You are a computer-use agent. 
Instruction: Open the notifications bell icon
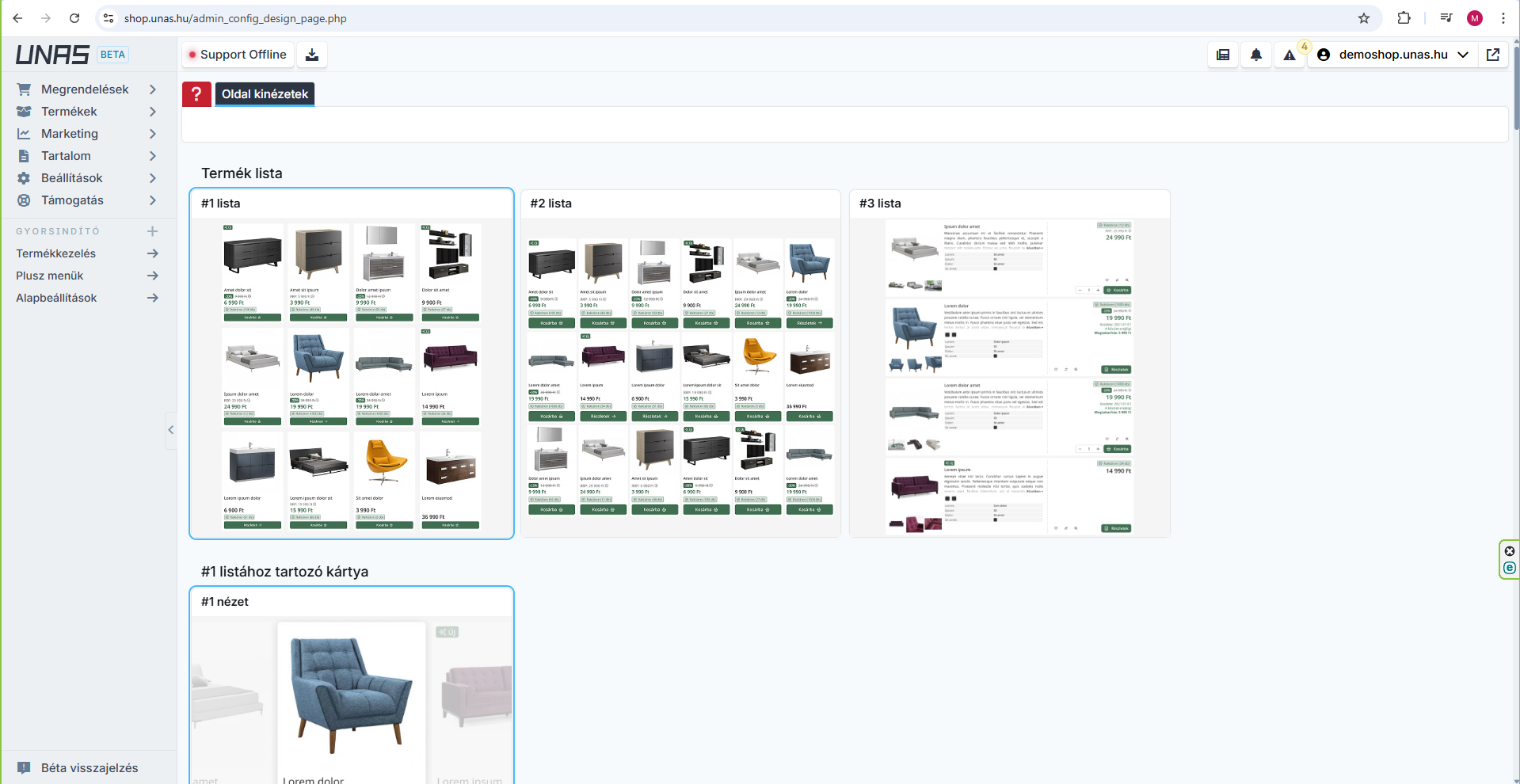point(1256,55)
